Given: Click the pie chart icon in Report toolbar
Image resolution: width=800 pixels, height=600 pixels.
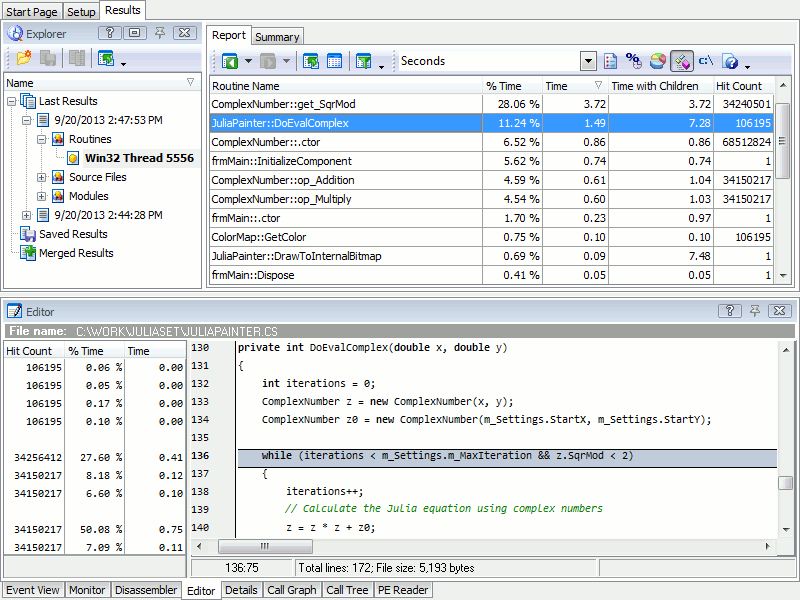Looking at the screenshot, I should pyautogui.click(x=658, y=61).
